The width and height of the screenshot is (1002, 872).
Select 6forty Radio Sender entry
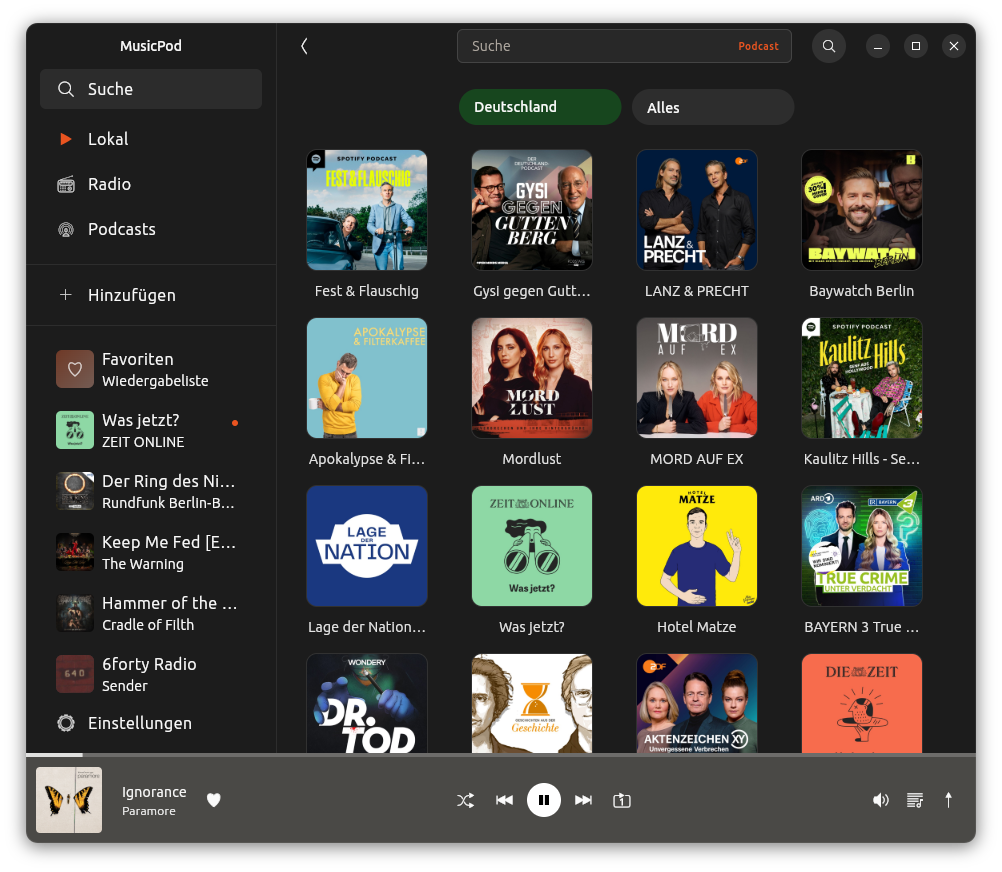(151, 674)
